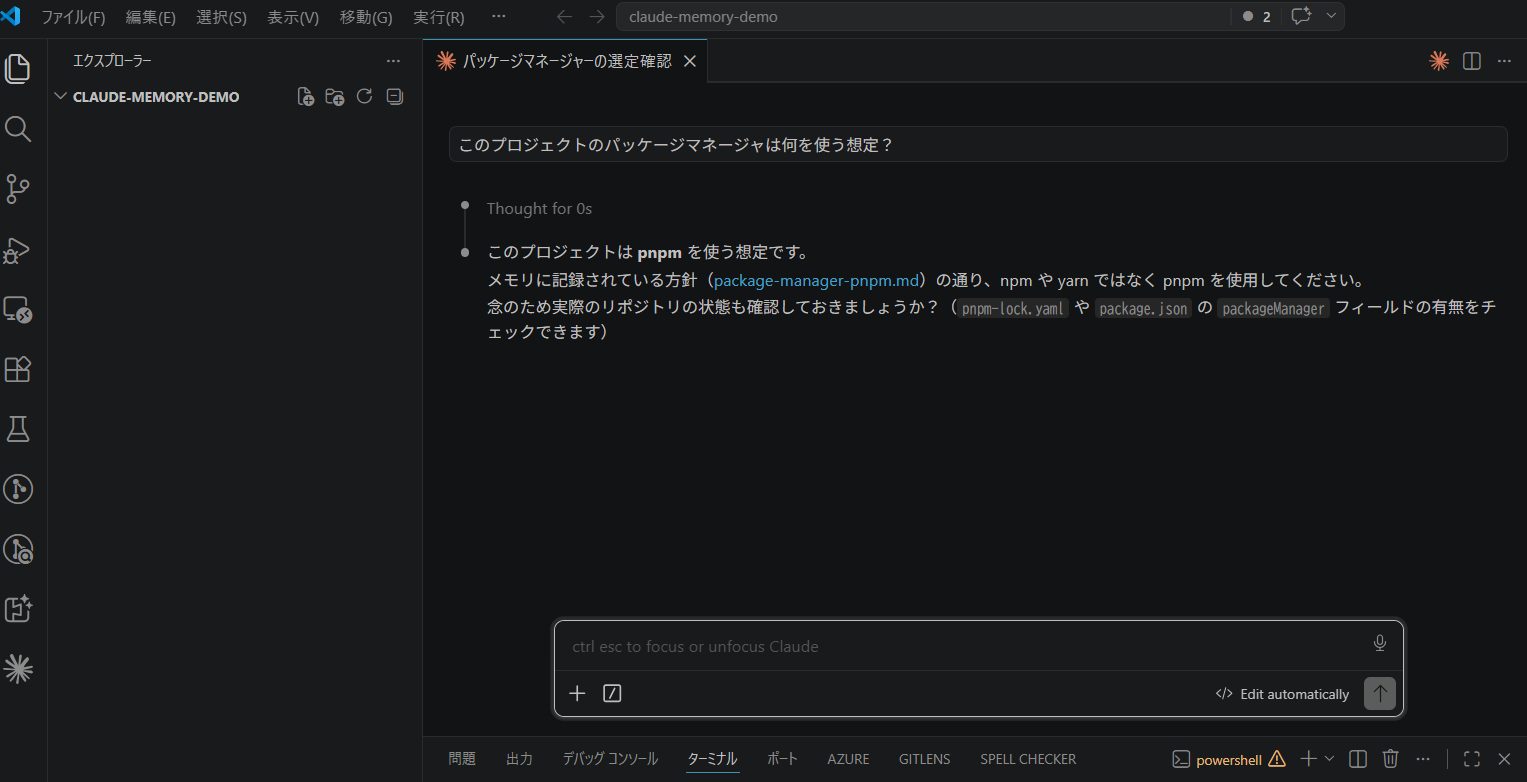Screen dimensions: 1527x782
Task: Start voice input with microphone icon
Action: pyautogui.click(x=1380, y=643)
